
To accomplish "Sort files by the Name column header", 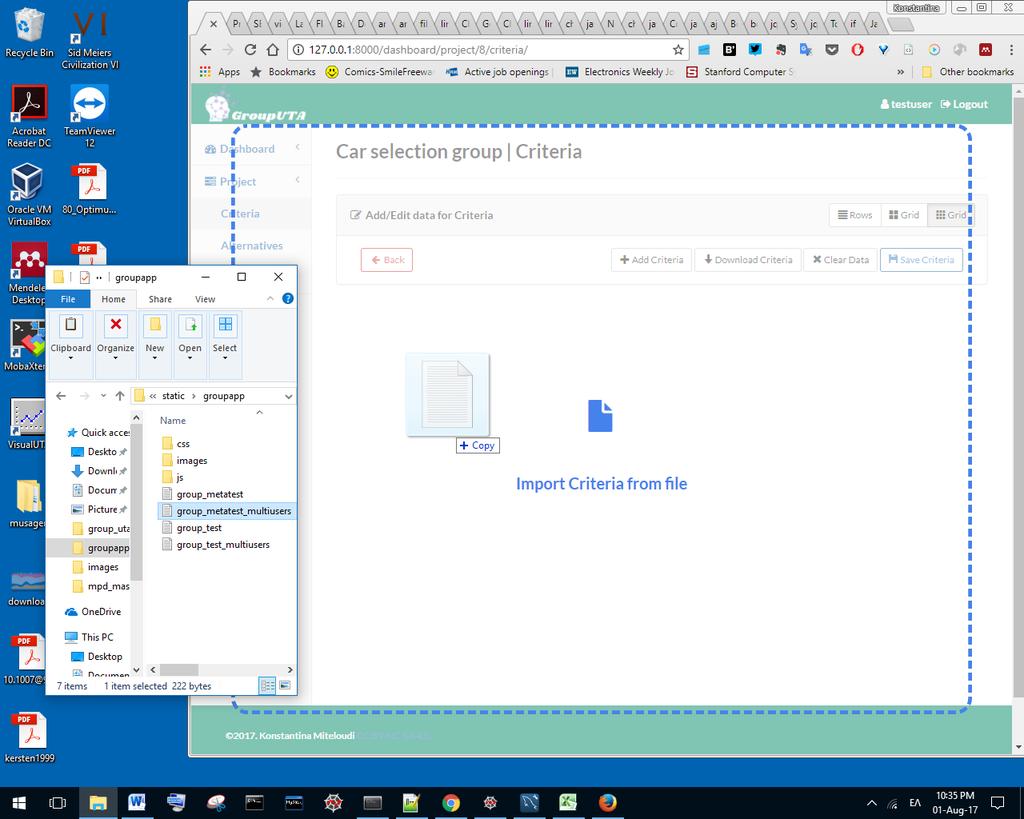I will click(x=173, y=421).
